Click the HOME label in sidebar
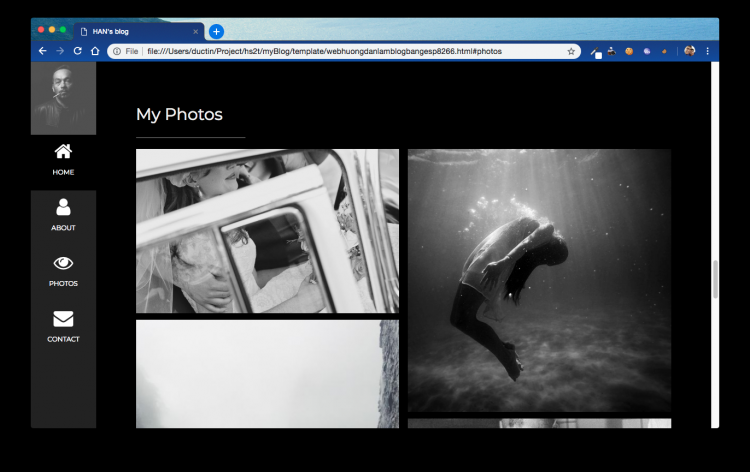The image size is (750, 472). point(63,172)
